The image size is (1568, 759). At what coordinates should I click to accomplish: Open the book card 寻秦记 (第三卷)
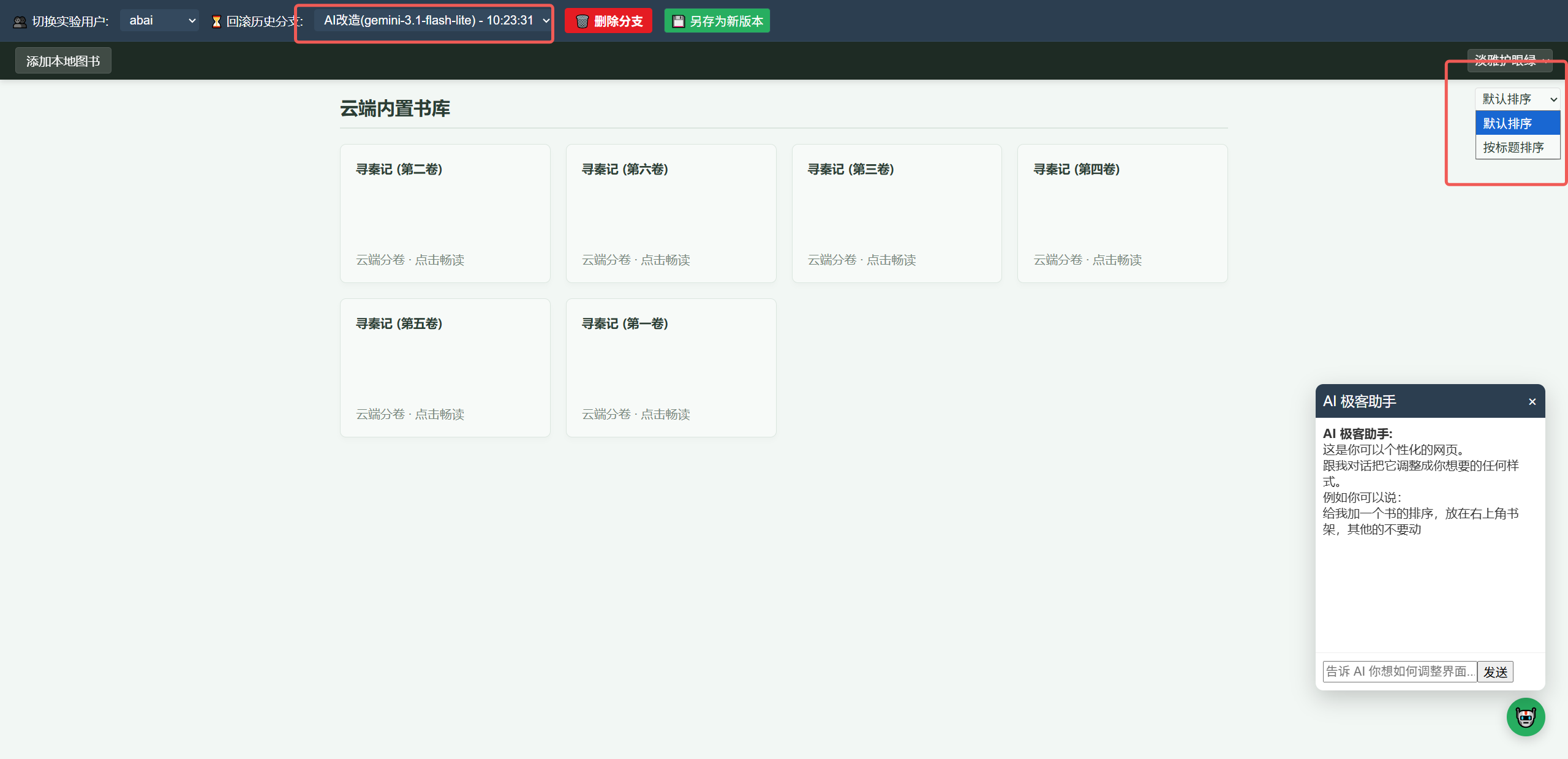coord(897,213)
